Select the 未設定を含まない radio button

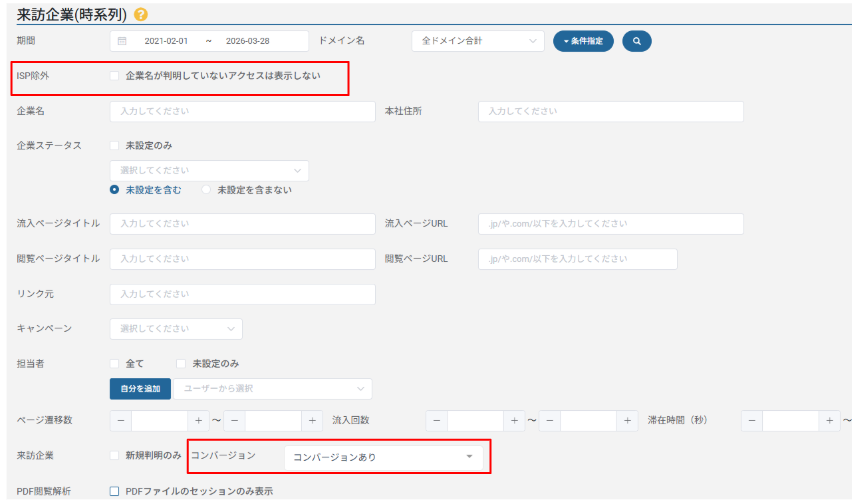[207, 189]
